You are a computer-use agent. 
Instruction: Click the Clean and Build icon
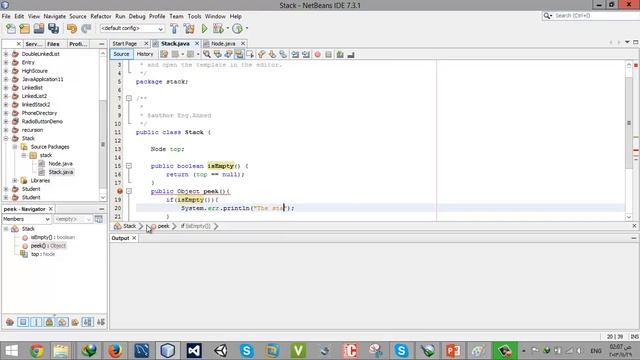click(189, 29)
